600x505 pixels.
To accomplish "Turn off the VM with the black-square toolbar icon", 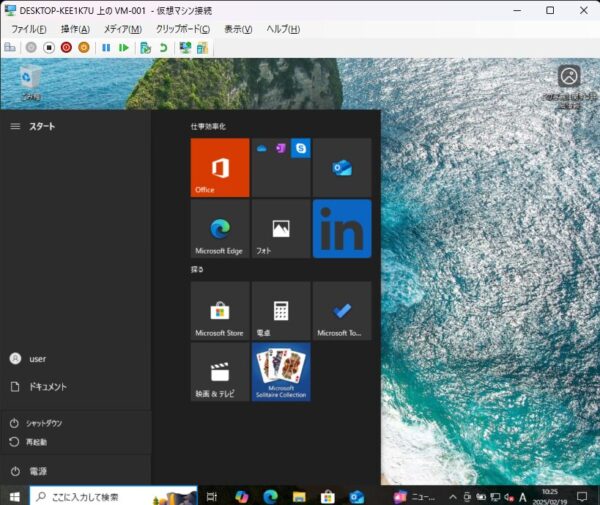I will (x=49, y=47).
